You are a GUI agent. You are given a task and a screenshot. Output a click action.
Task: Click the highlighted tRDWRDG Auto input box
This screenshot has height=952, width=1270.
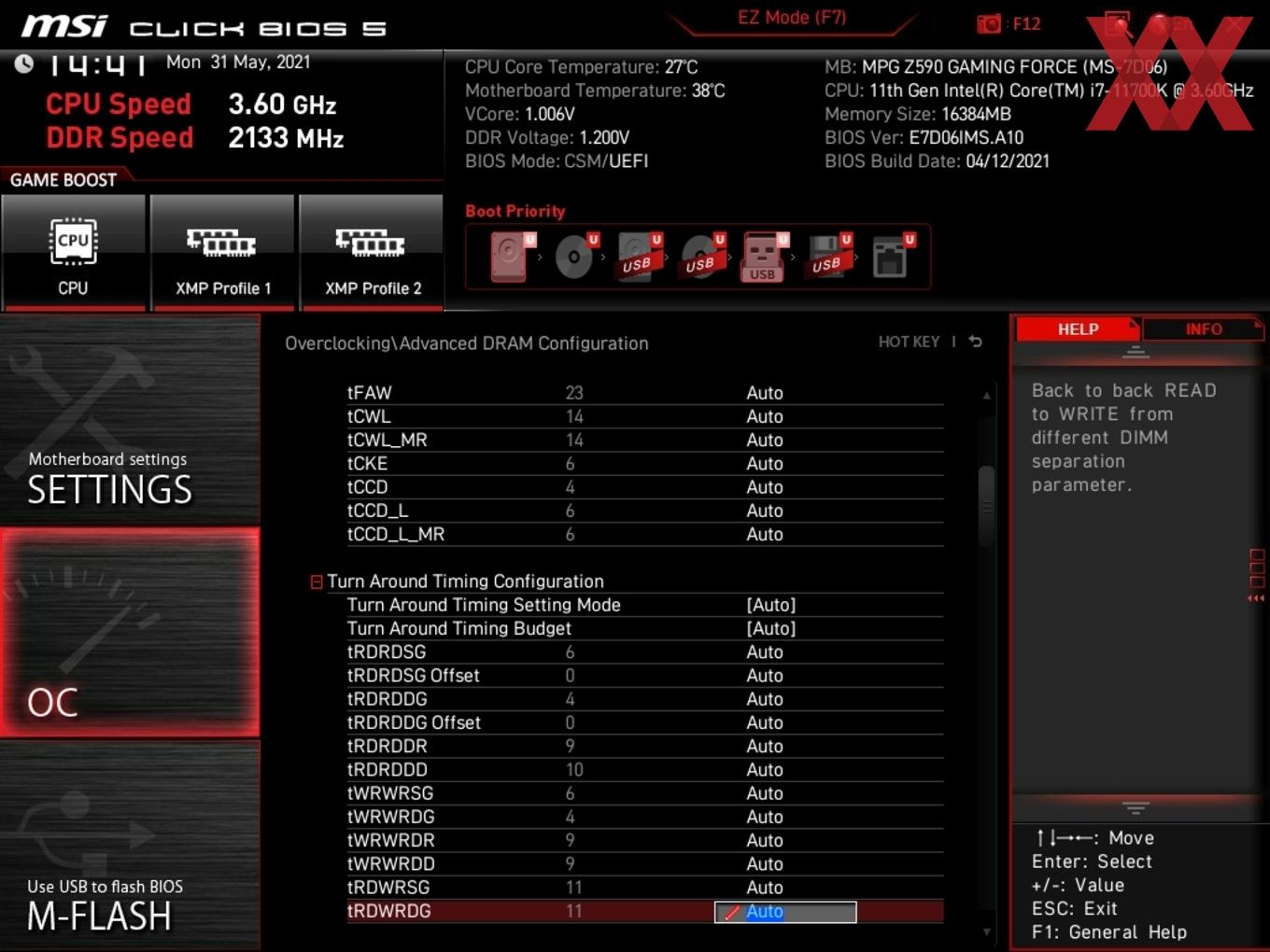[x=785, y=912]
